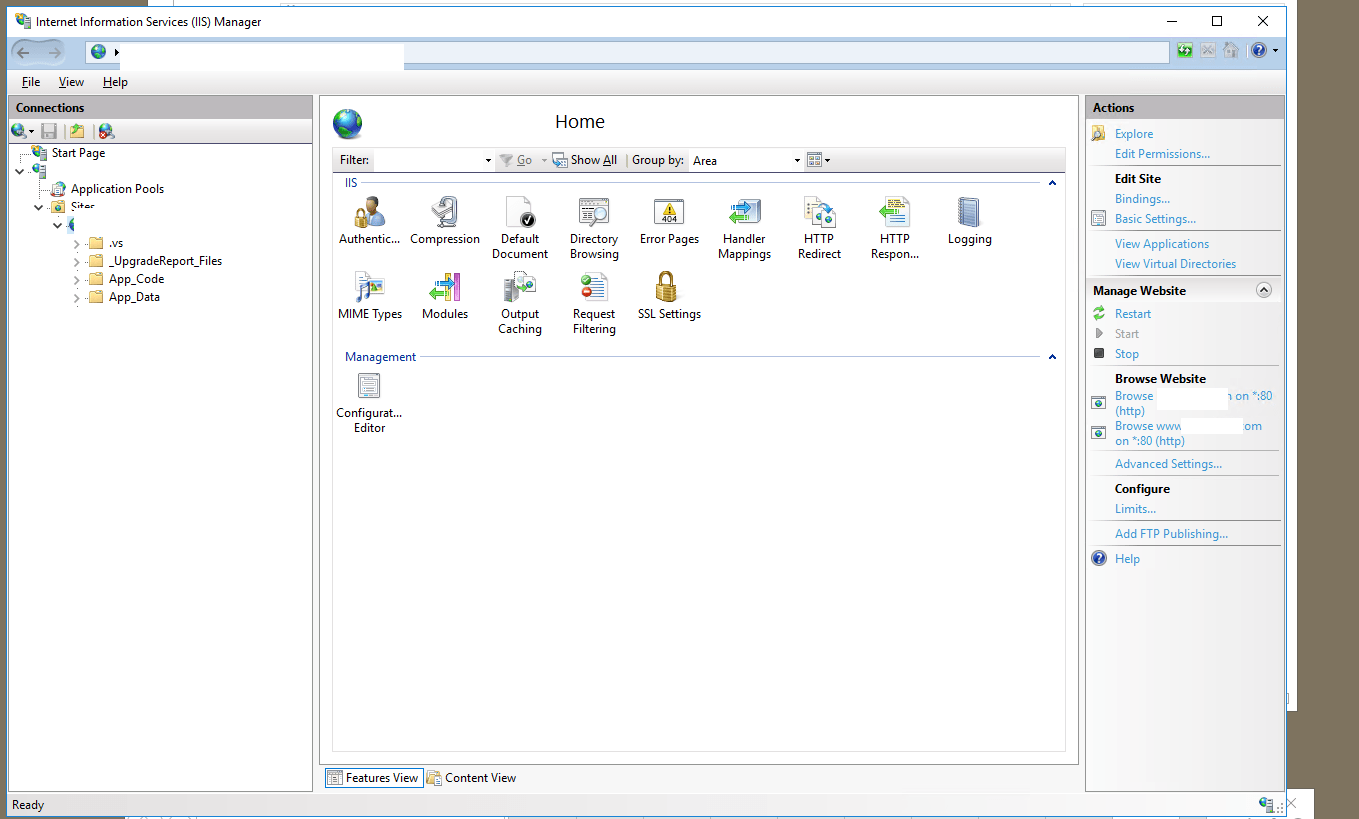Expand the App_Data folder node
Screen dimensions: 1359x819
(x=77, y=297)
